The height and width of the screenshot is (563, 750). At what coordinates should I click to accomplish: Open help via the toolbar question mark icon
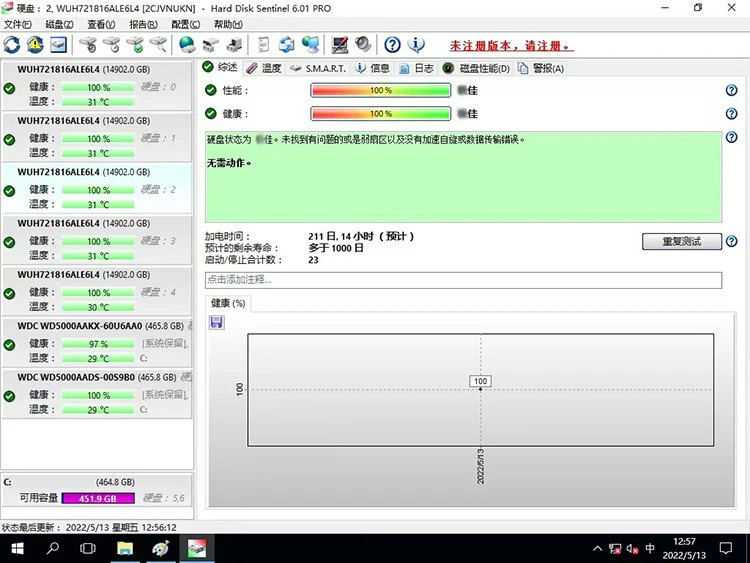[393, 45]
